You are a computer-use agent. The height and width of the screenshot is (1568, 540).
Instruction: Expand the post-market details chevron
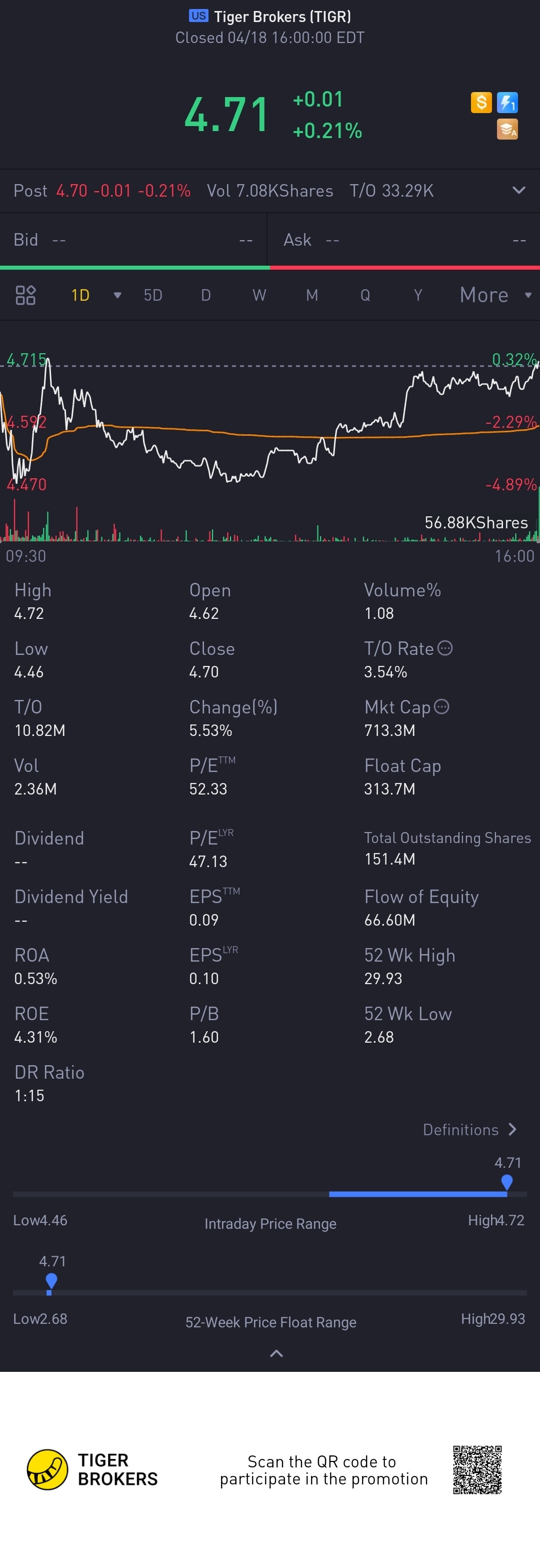(x=518, y=191)
